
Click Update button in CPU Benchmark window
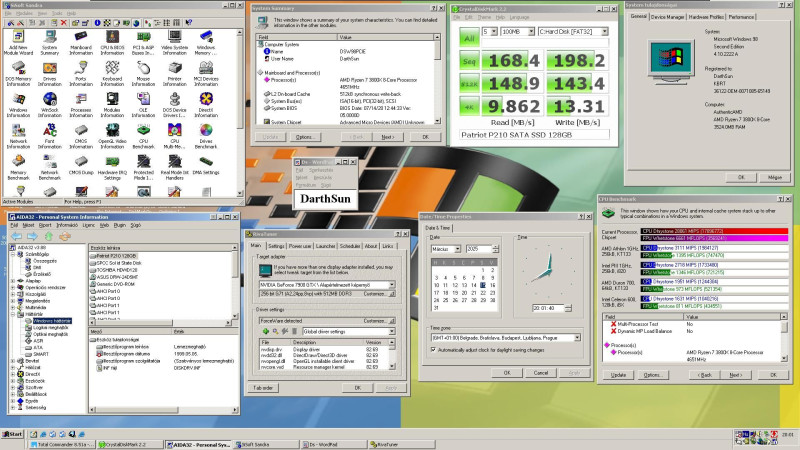[x=618, y=375]
